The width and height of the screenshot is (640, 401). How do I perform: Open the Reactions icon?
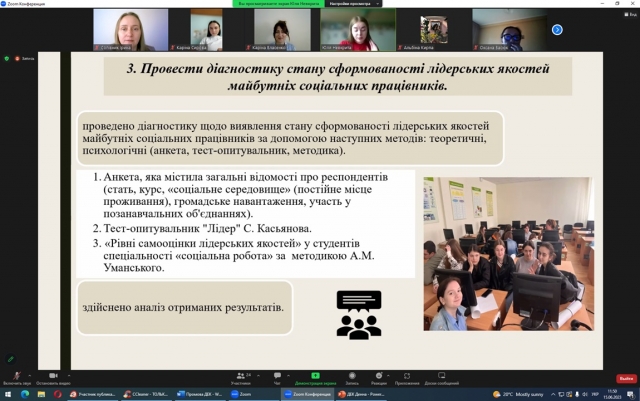379,376
